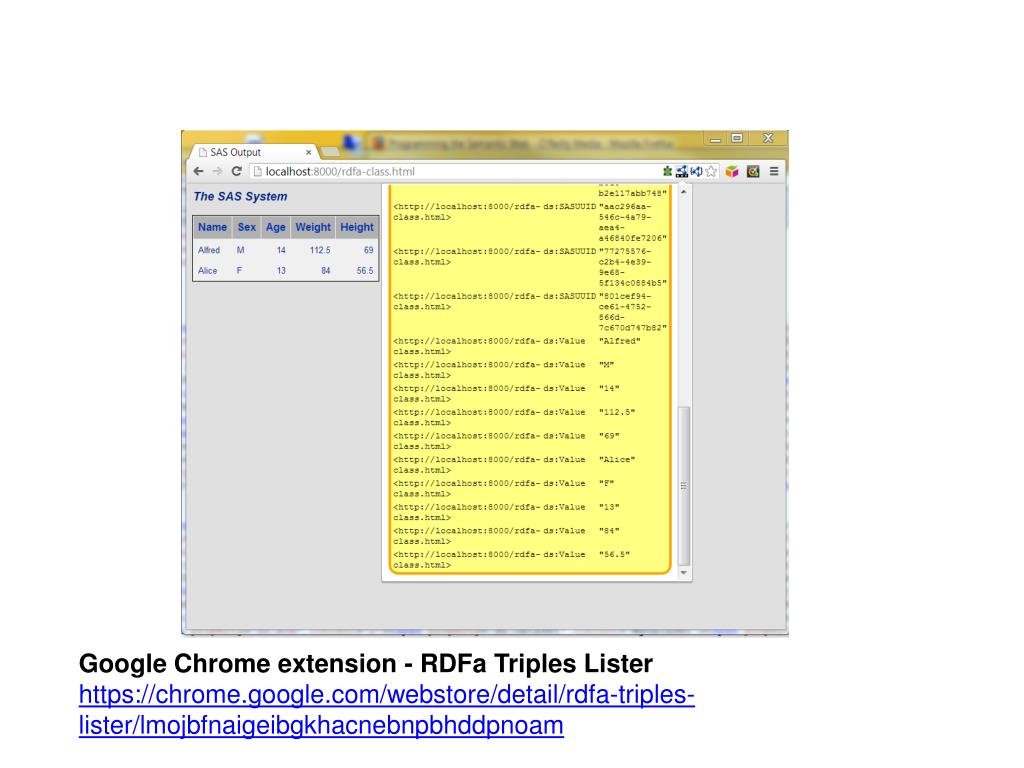Click the weight value 84 in table
1024x768 pixels.
click(x=325, y=270)
